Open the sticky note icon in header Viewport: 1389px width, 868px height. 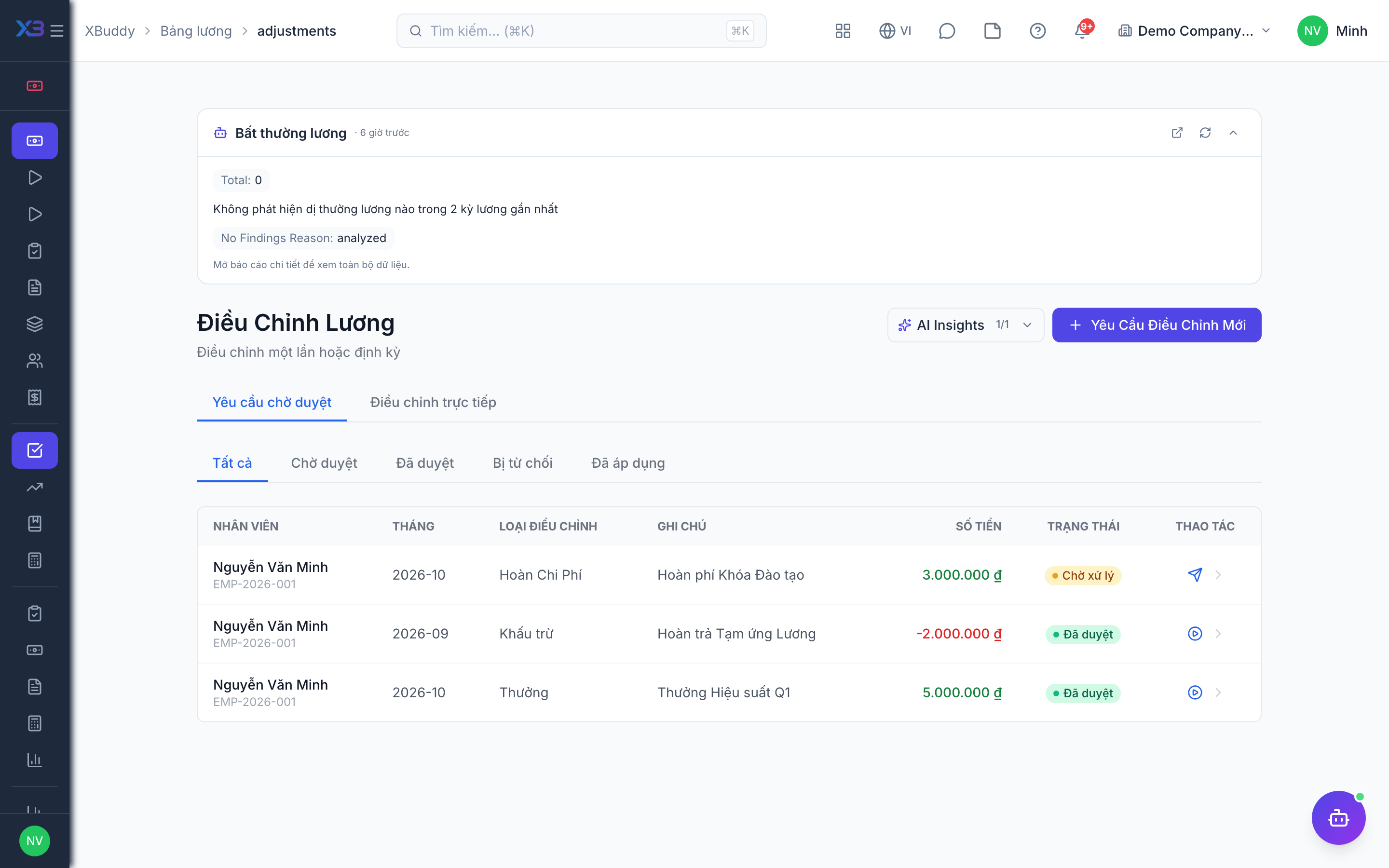tap(993, 30)
